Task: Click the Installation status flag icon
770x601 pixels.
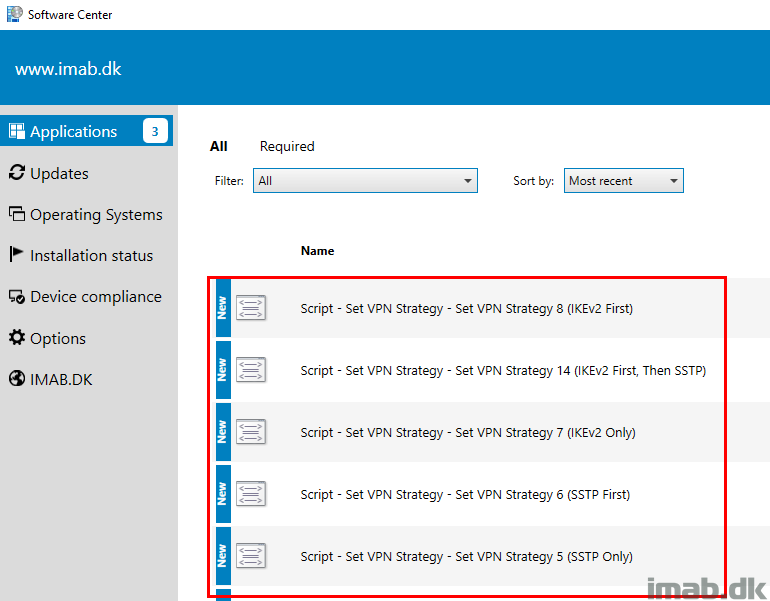Action: click(16, 254)
